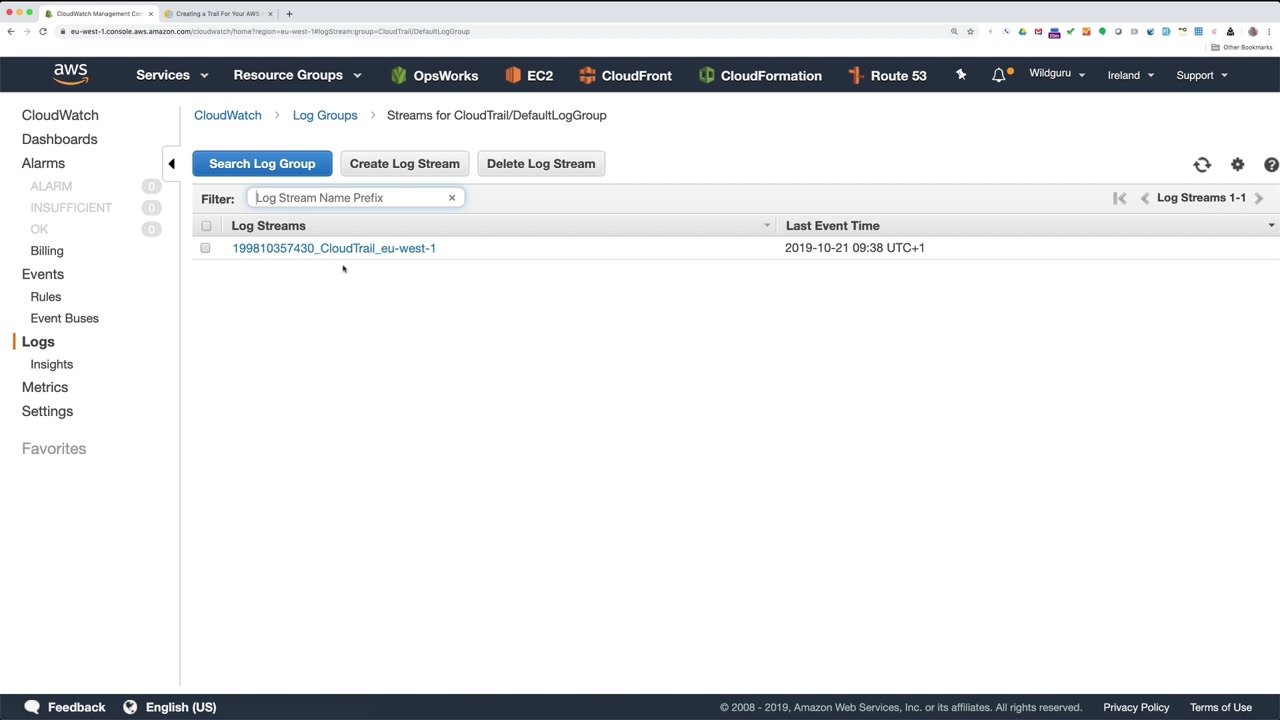Open Insights under Logs
This screenshot has width=1280, height=720.
click(x=52, y=364)
